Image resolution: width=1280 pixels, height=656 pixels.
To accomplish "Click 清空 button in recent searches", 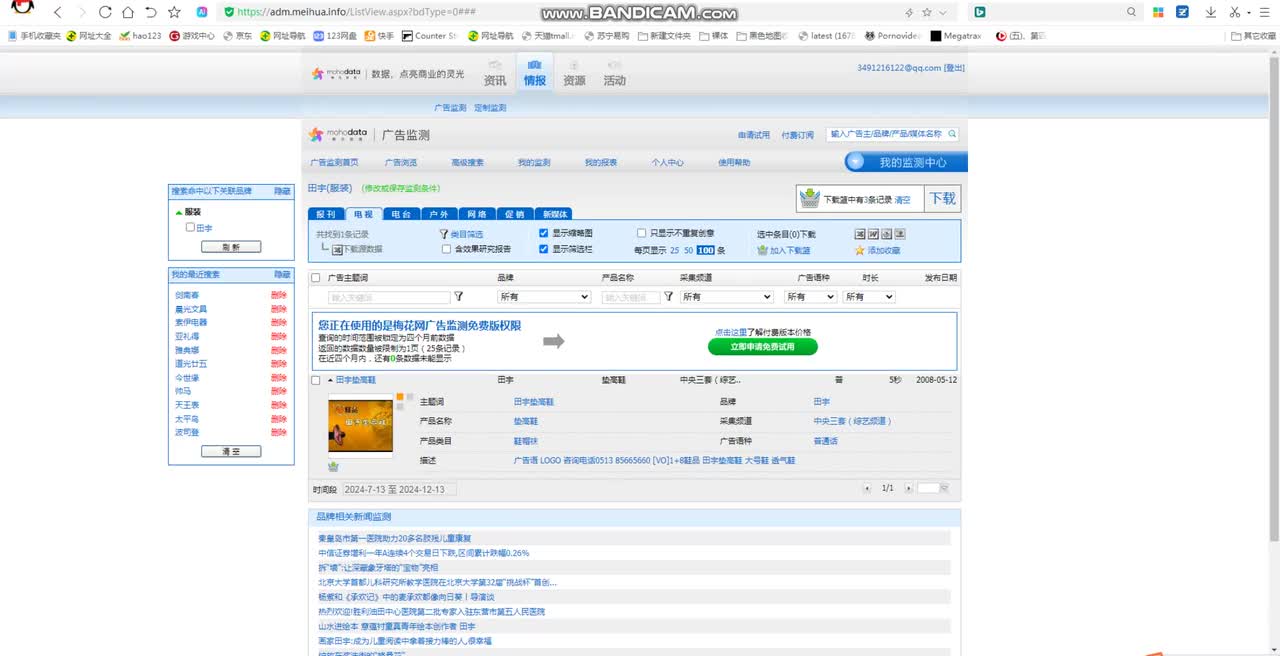I will pos(231,451).
